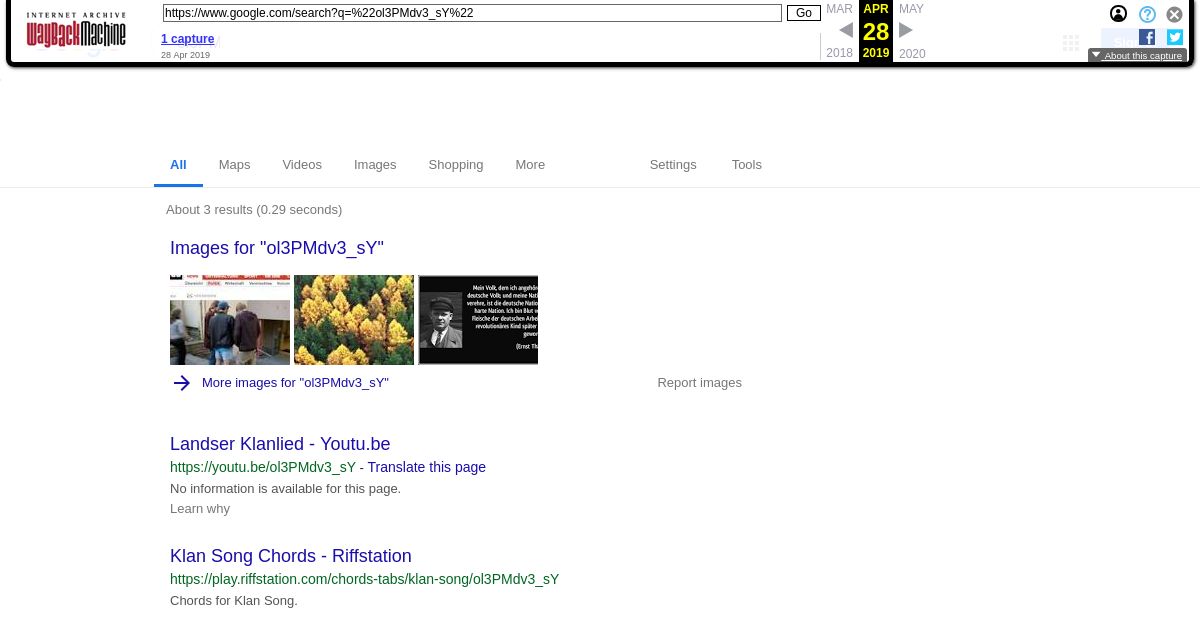
Task: Click the About 3 results text
Action: [x=254, y=210]
